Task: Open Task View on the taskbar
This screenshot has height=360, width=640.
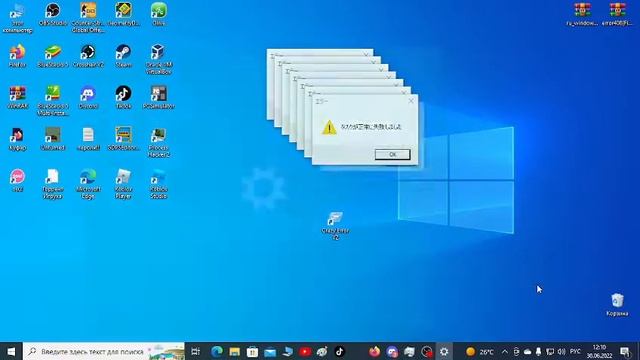Action: coord(196,351)
